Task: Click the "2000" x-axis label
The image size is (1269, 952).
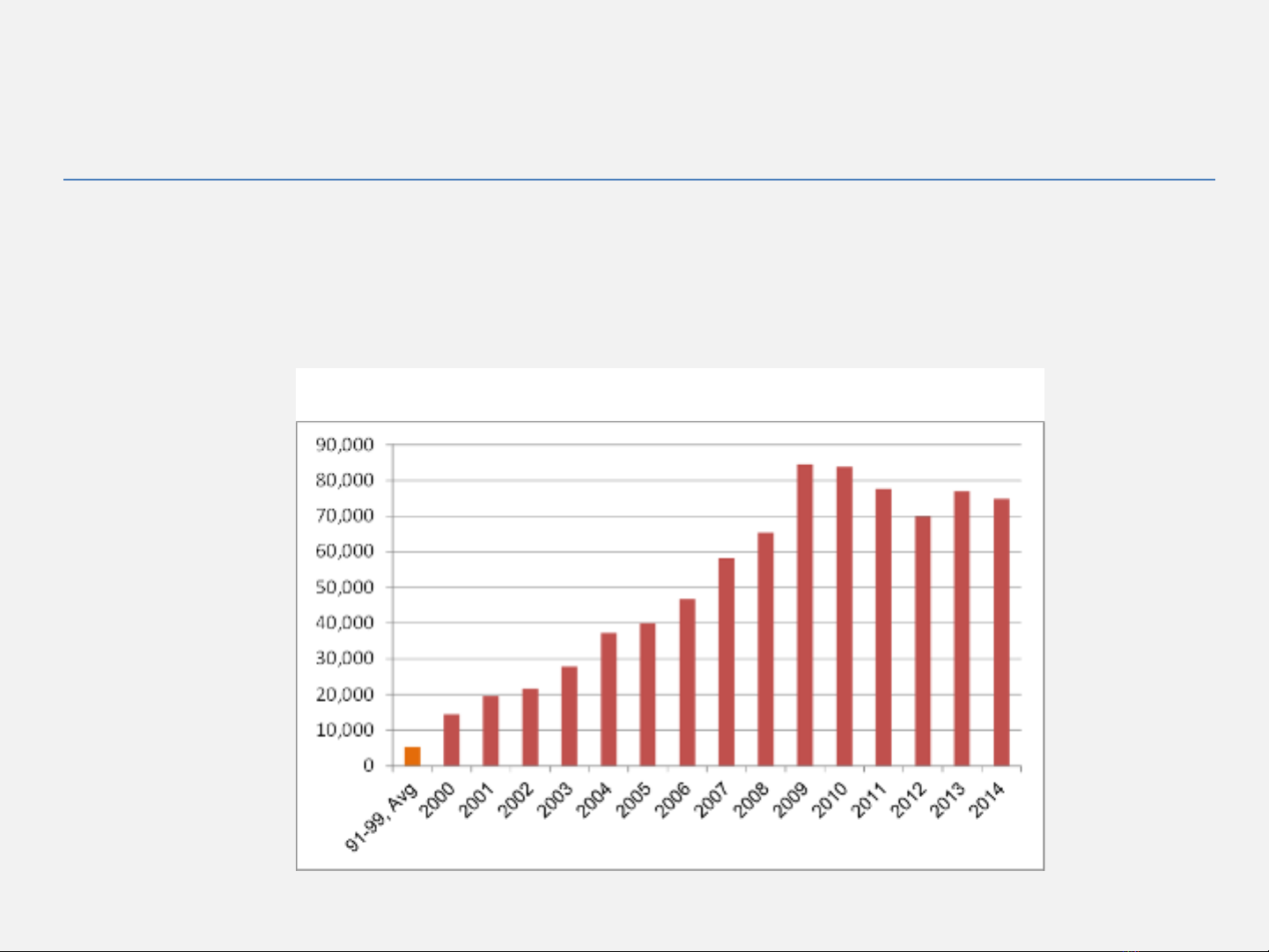Action: point(437,800)
